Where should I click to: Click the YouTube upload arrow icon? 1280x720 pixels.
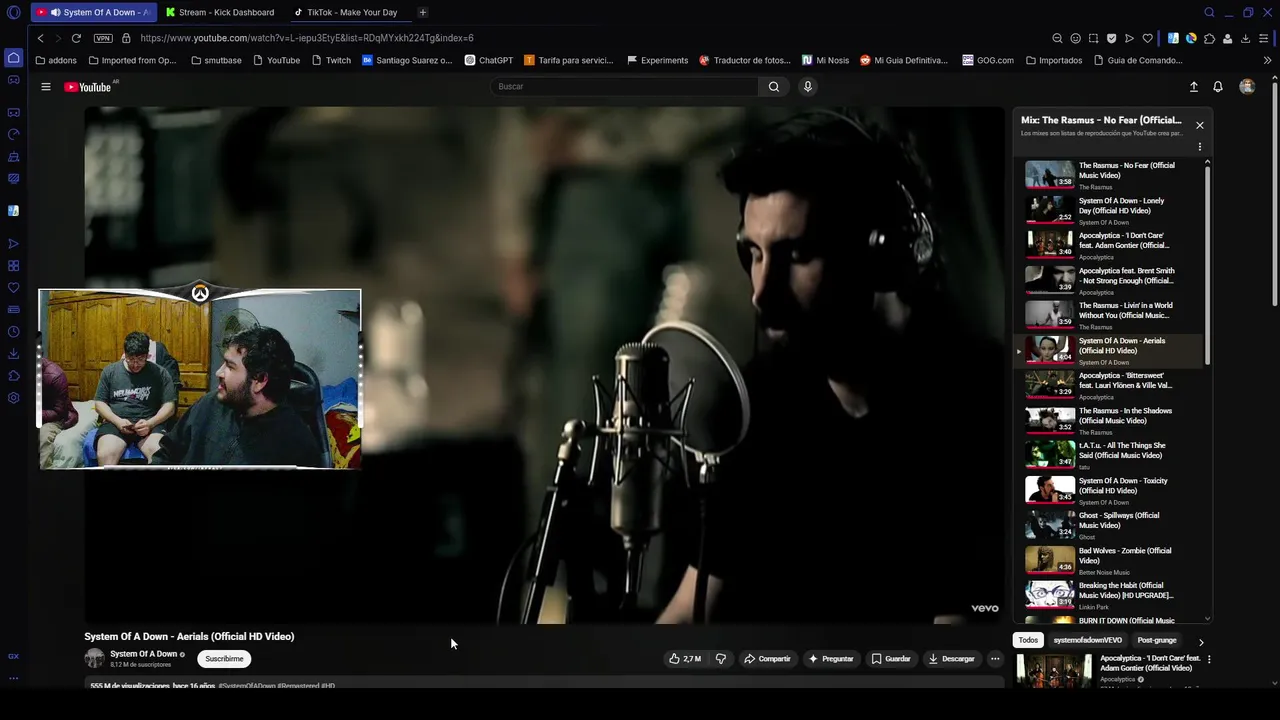pos(1193,87)
